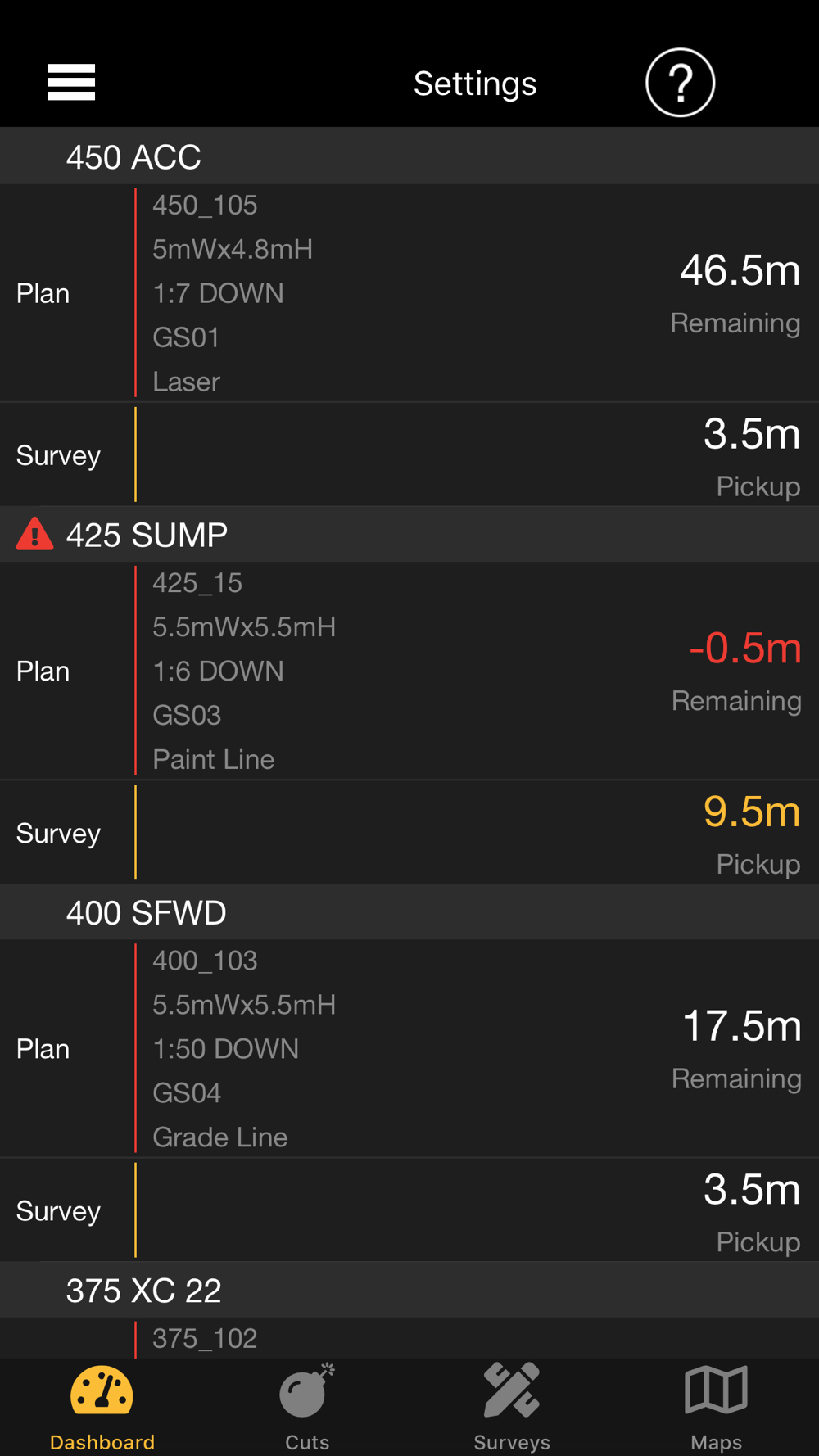The image size is (819, 1456).
Task: Tap the help question mark icon
Action: tap(680, 83)
